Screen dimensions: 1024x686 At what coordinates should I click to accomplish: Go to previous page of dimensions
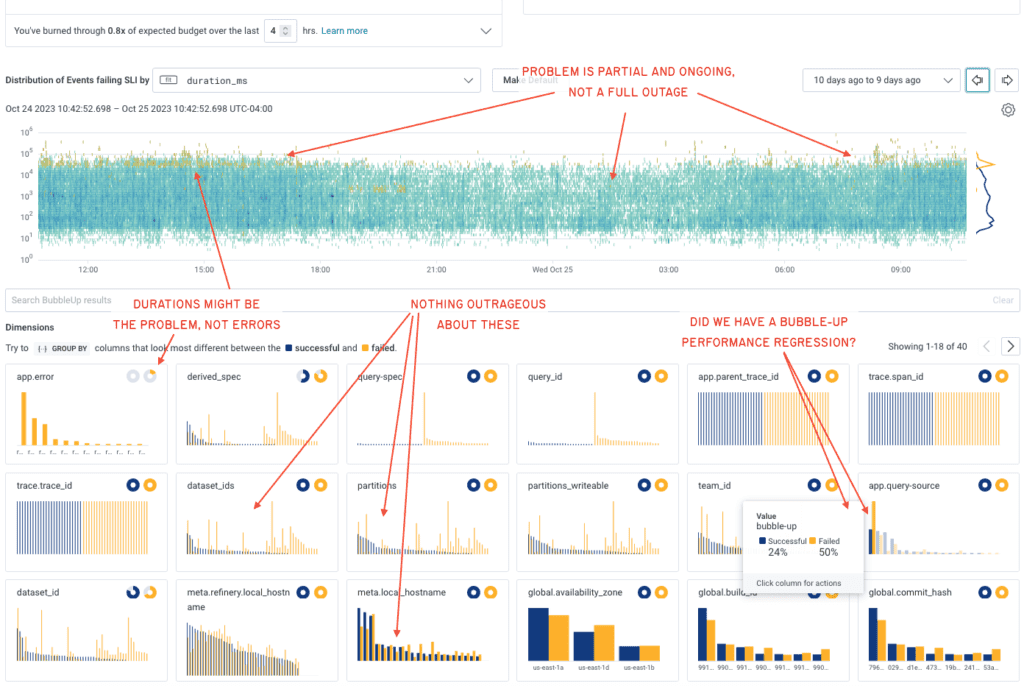point(986,346)
